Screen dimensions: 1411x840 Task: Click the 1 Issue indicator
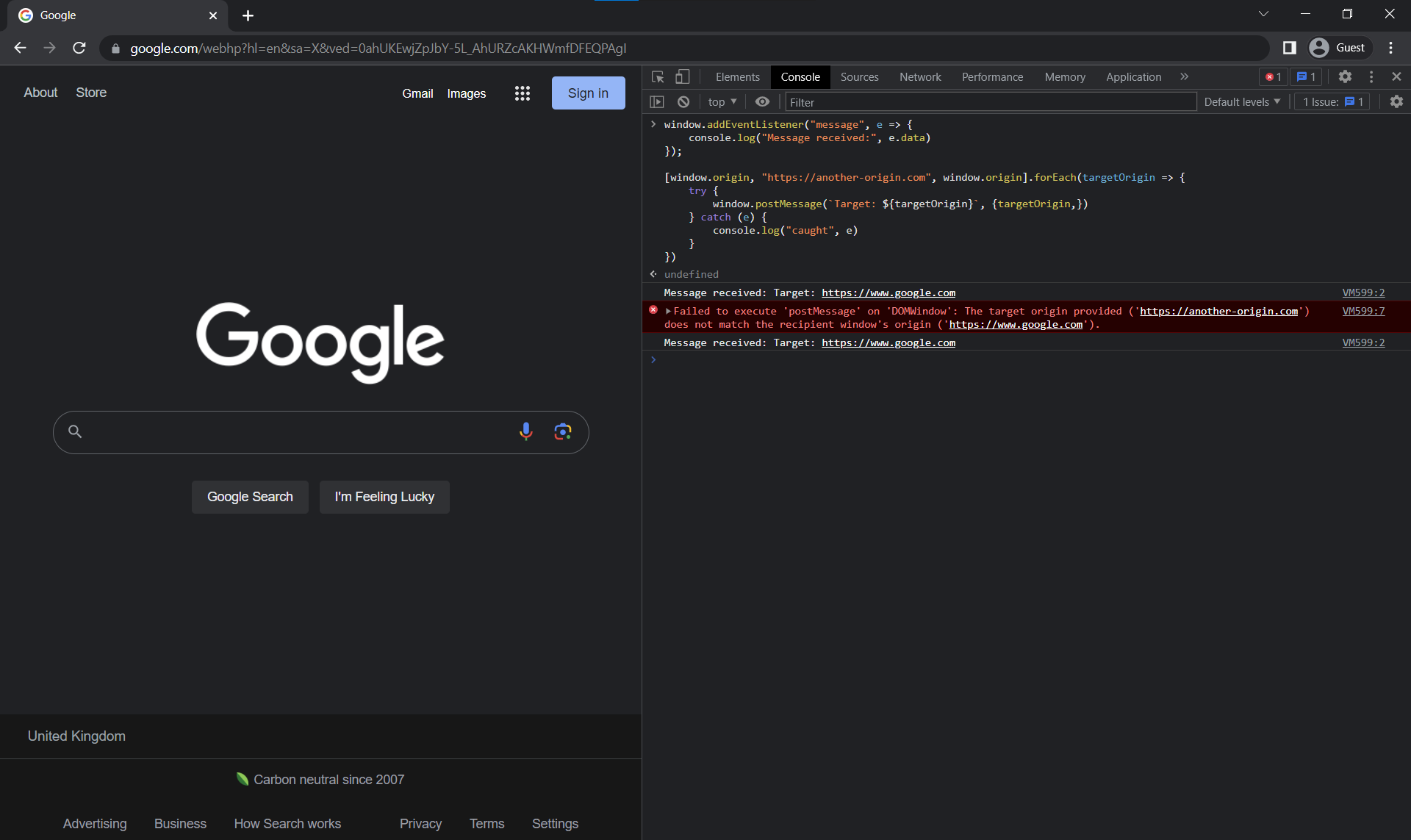1330,101
